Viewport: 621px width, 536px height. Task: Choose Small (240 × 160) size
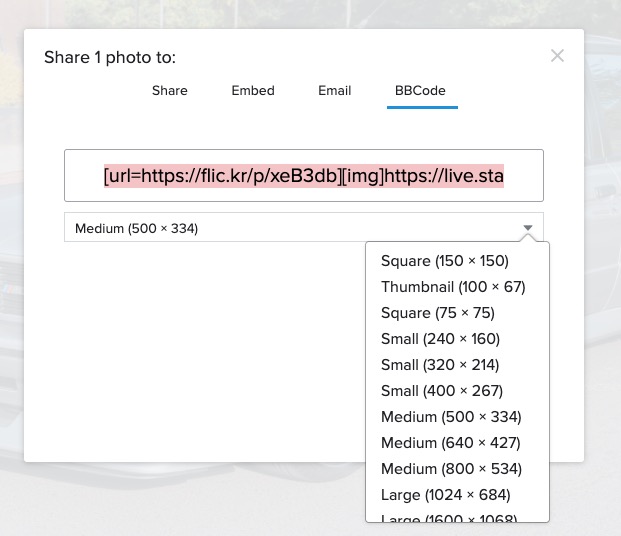(x=440, y=339)
